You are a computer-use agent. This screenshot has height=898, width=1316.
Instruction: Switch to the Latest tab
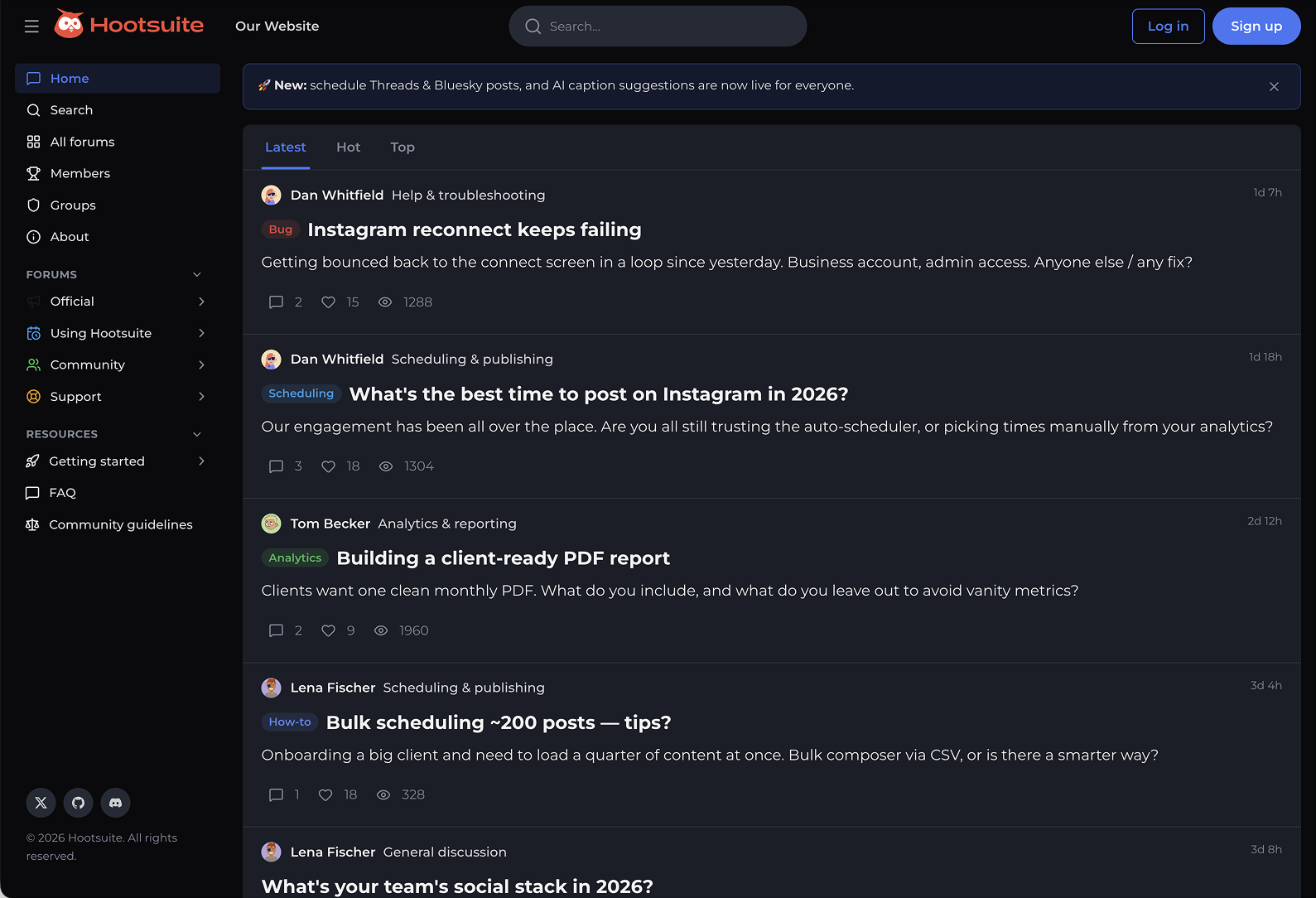click(286, 147)
